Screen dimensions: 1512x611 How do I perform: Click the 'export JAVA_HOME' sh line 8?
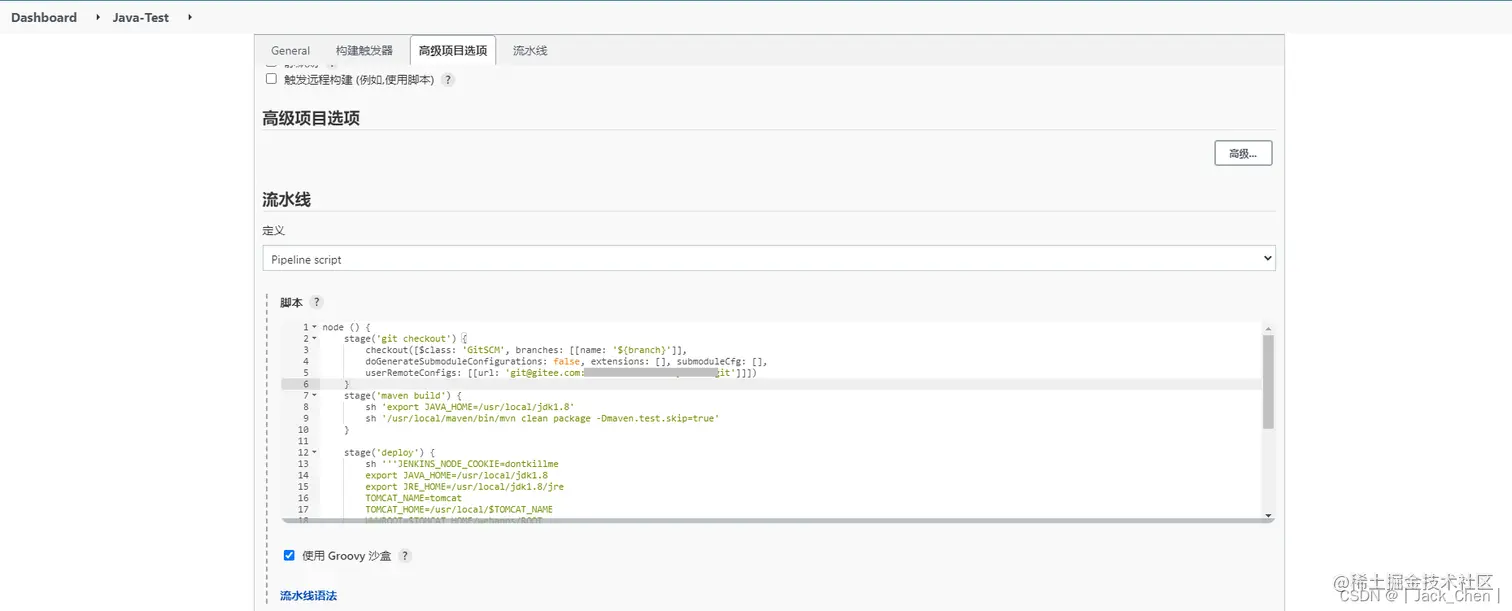[469, 407]
